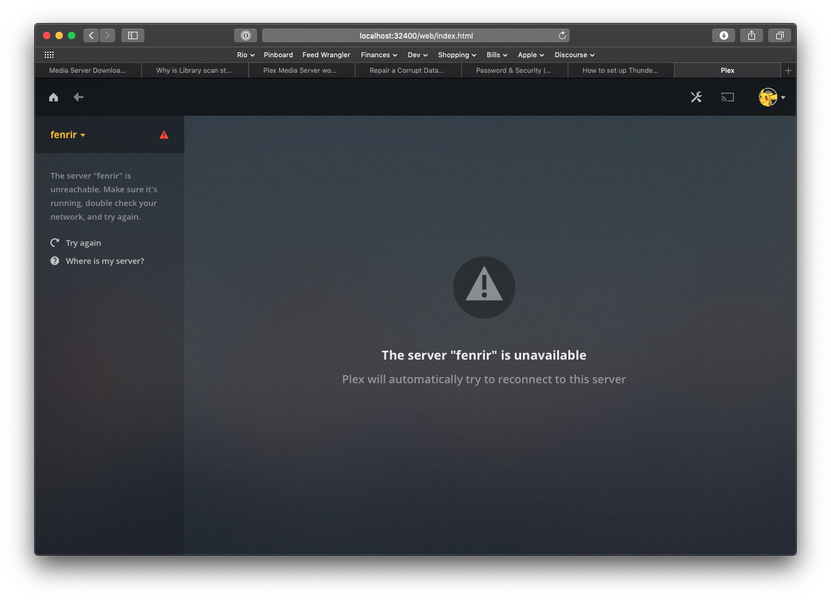Reload the page with refresh icon
831x601 pixels.
click(562, 36)
